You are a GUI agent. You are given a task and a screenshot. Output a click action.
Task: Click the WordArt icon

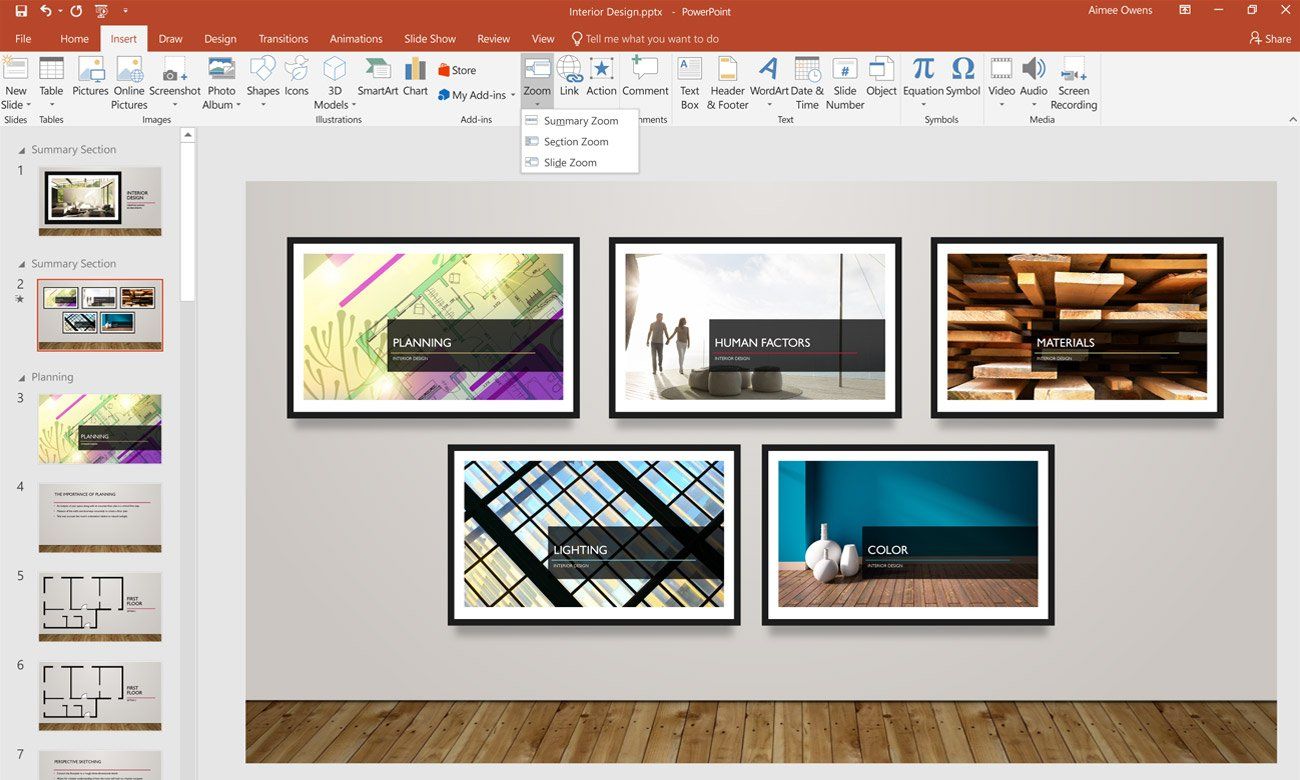coord(768,83)
